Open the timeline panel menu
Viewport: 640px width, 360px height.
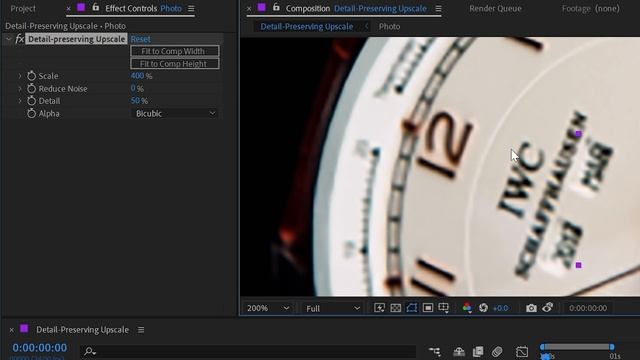(141, 330)
